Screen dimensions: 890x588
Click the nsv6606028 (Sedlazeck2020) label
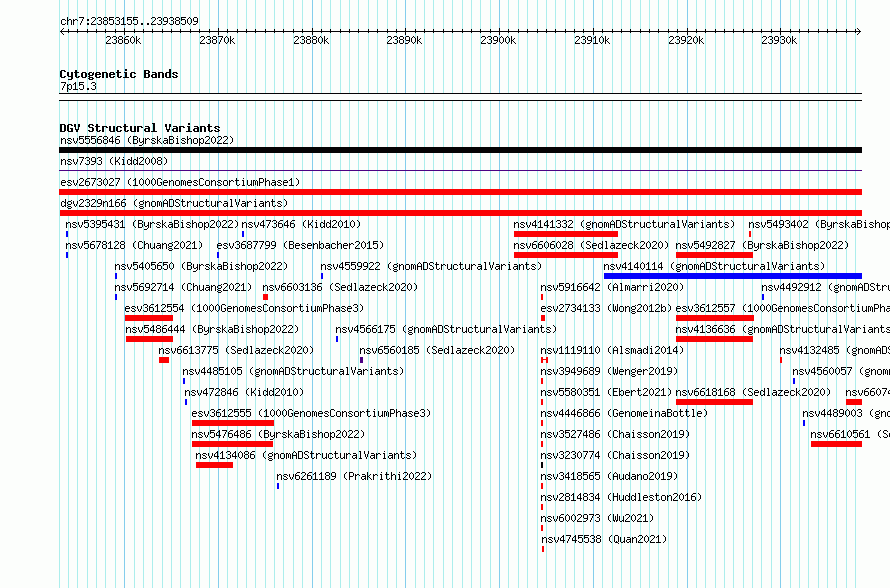(591, 245)
